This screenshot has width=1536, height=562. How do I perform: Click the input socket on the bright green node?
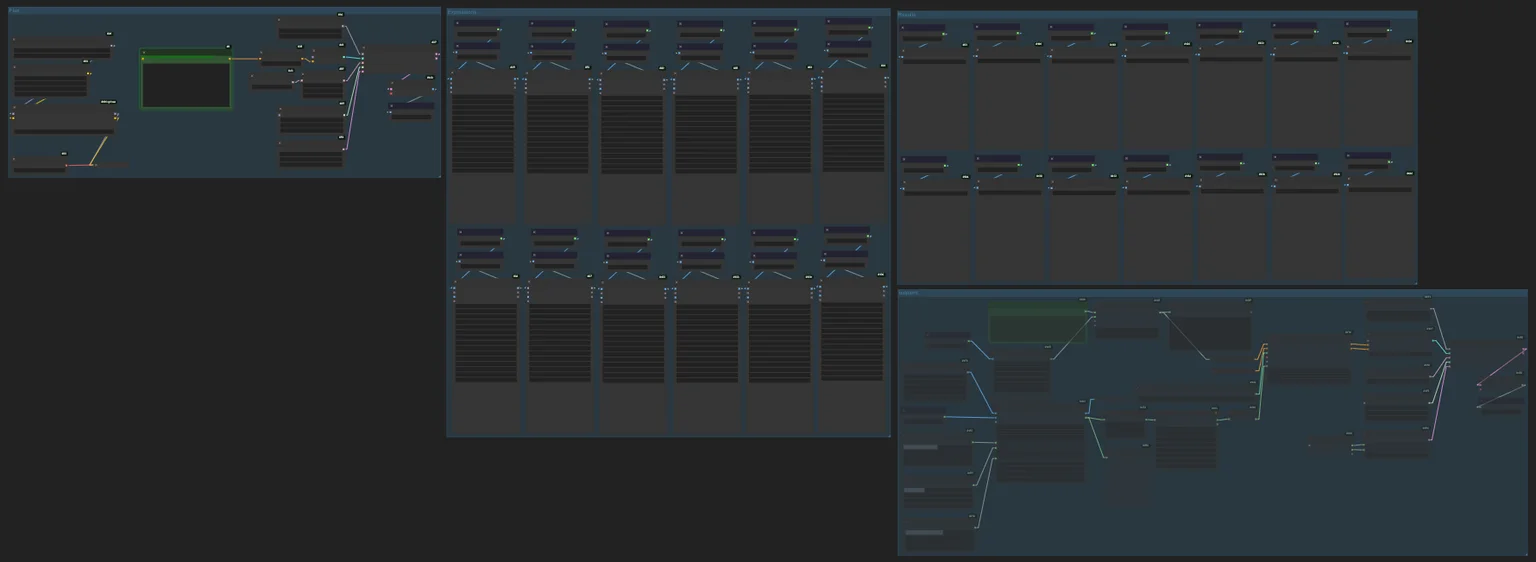[x=144, y=59]
